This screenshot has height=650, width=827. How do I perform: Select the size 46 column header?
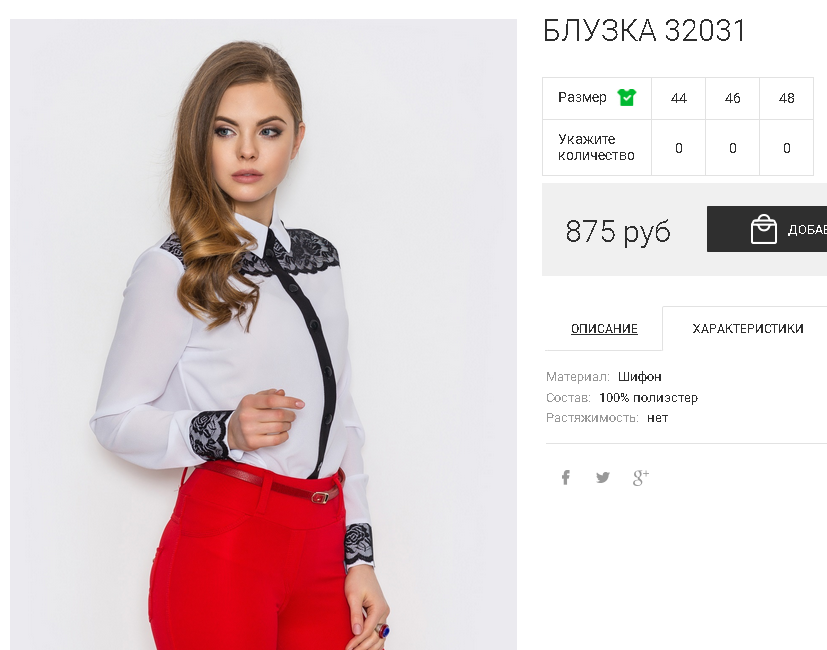tap(732, 98)
